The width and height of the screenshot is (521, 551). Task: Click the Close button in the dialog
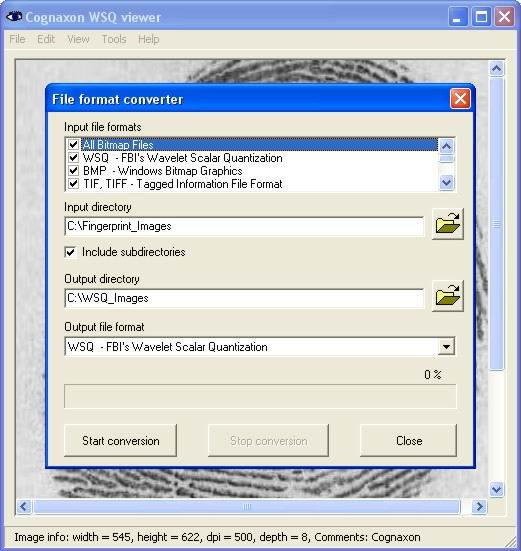click(x=409, y=441)
